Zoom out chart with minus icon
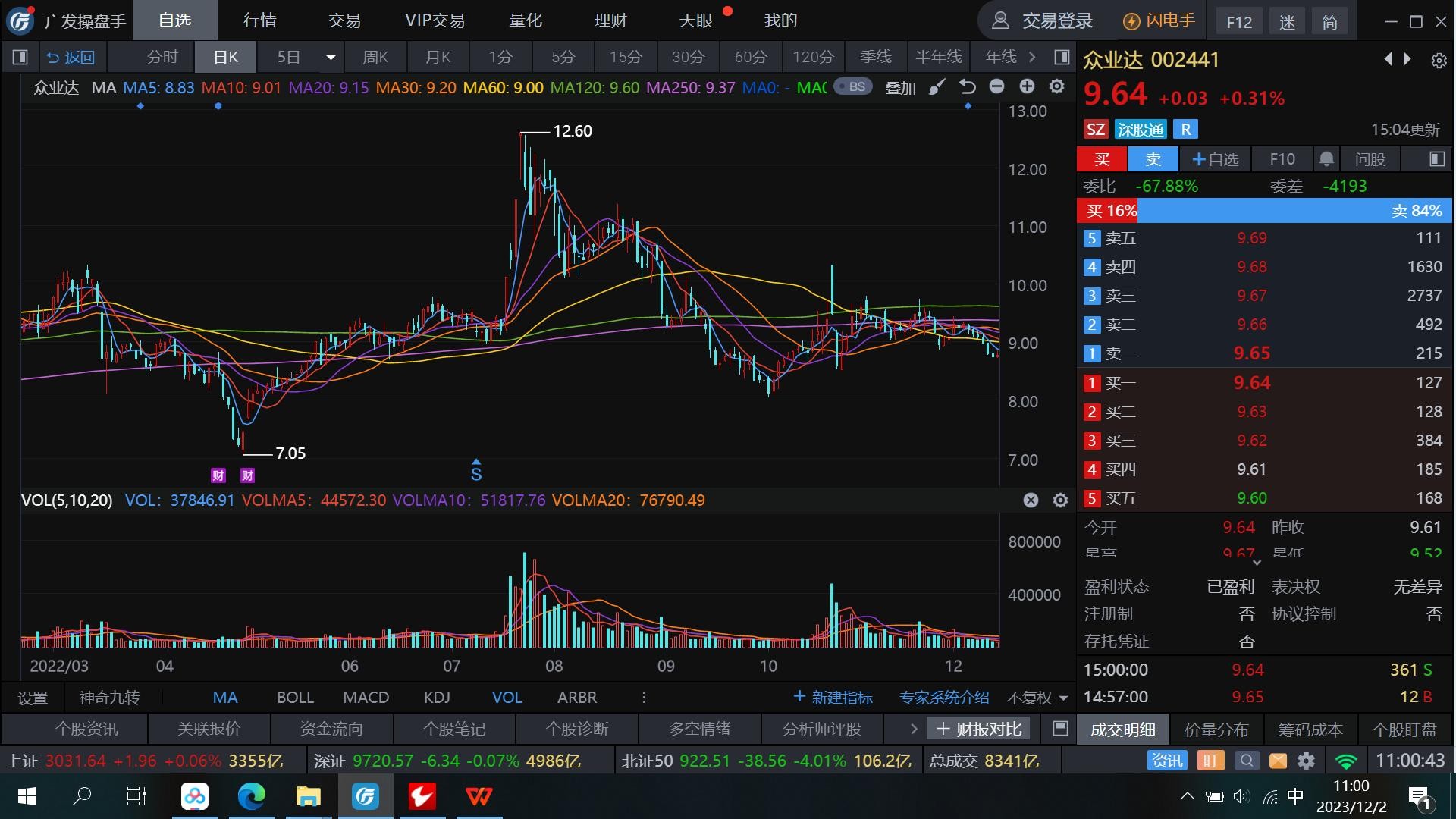 (997, 87)
